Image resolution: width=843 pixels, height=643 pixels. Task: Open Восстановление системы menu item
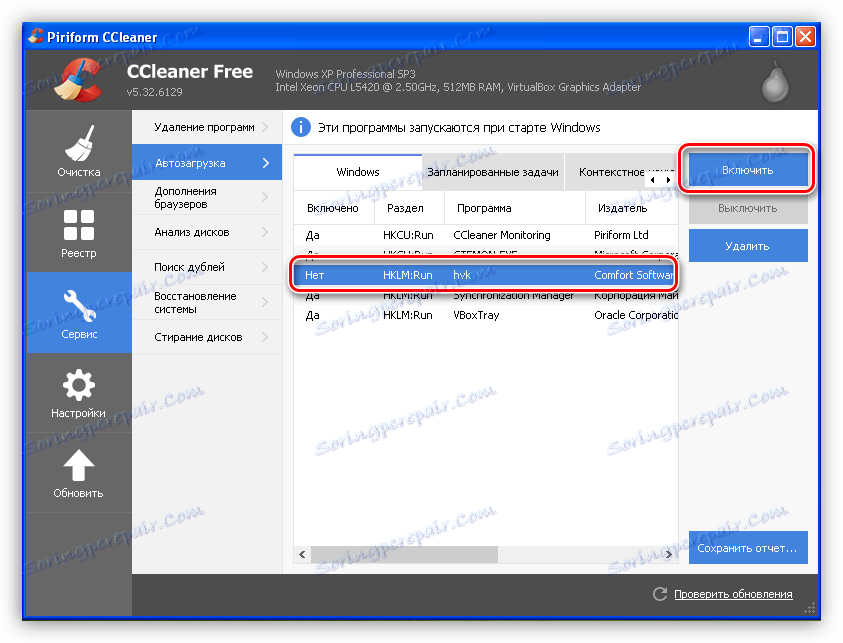coord(207,302)
